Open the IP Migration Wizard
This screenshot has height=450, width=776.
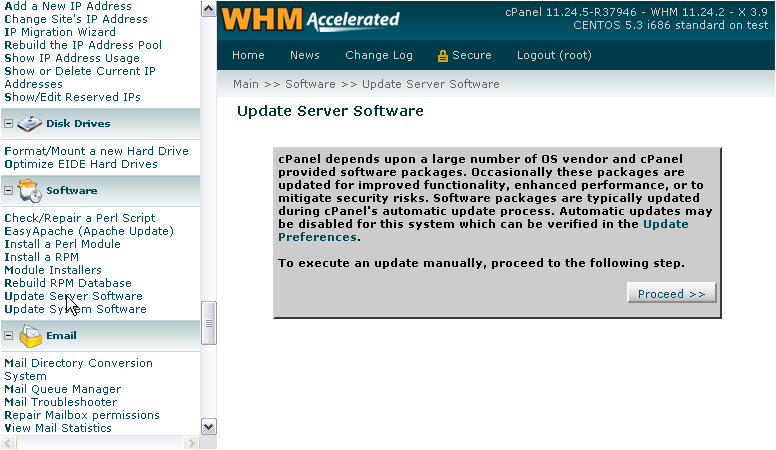click(60, 32)
